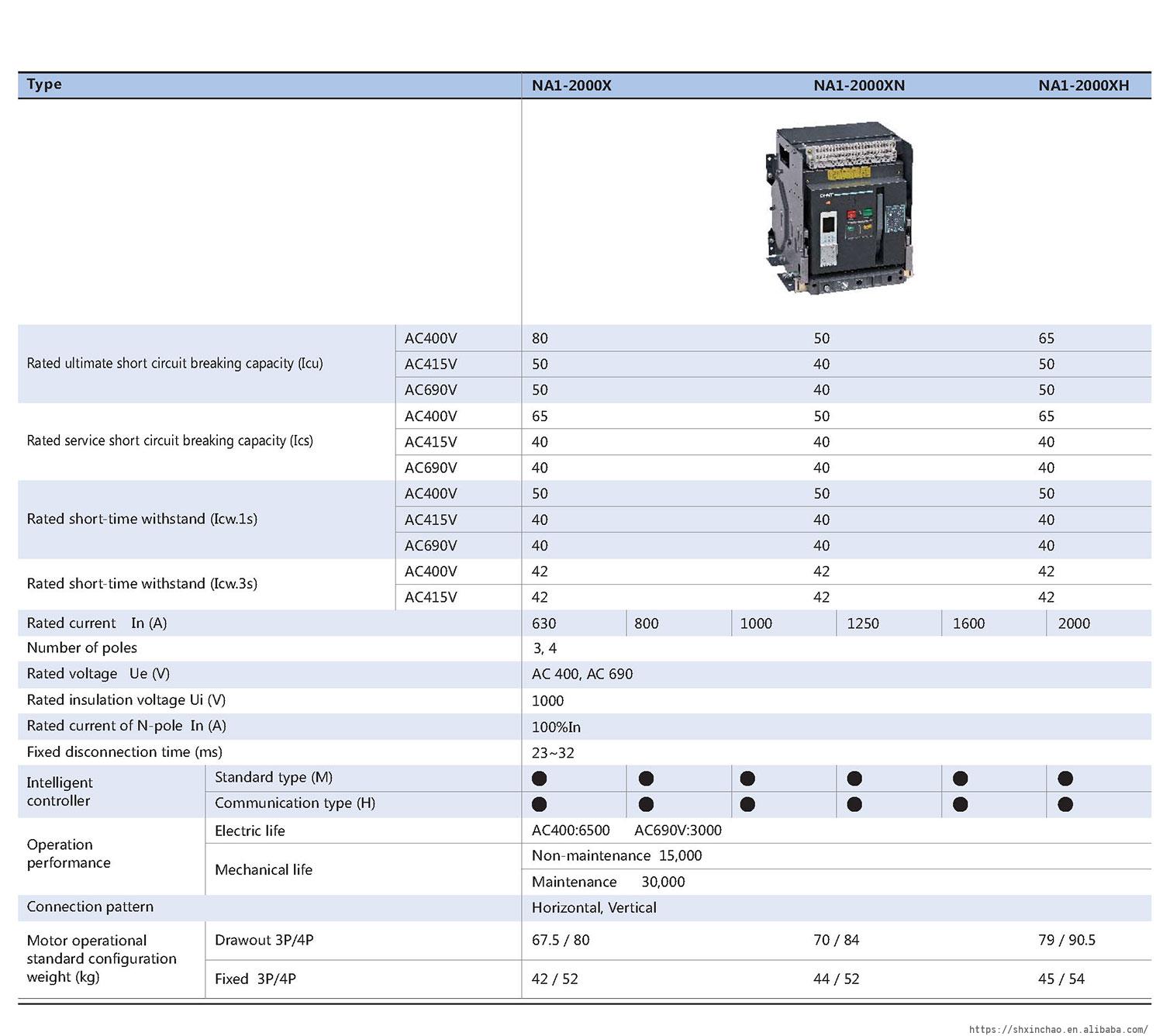Click the Communication type dot under 2000

(1065, 804)
